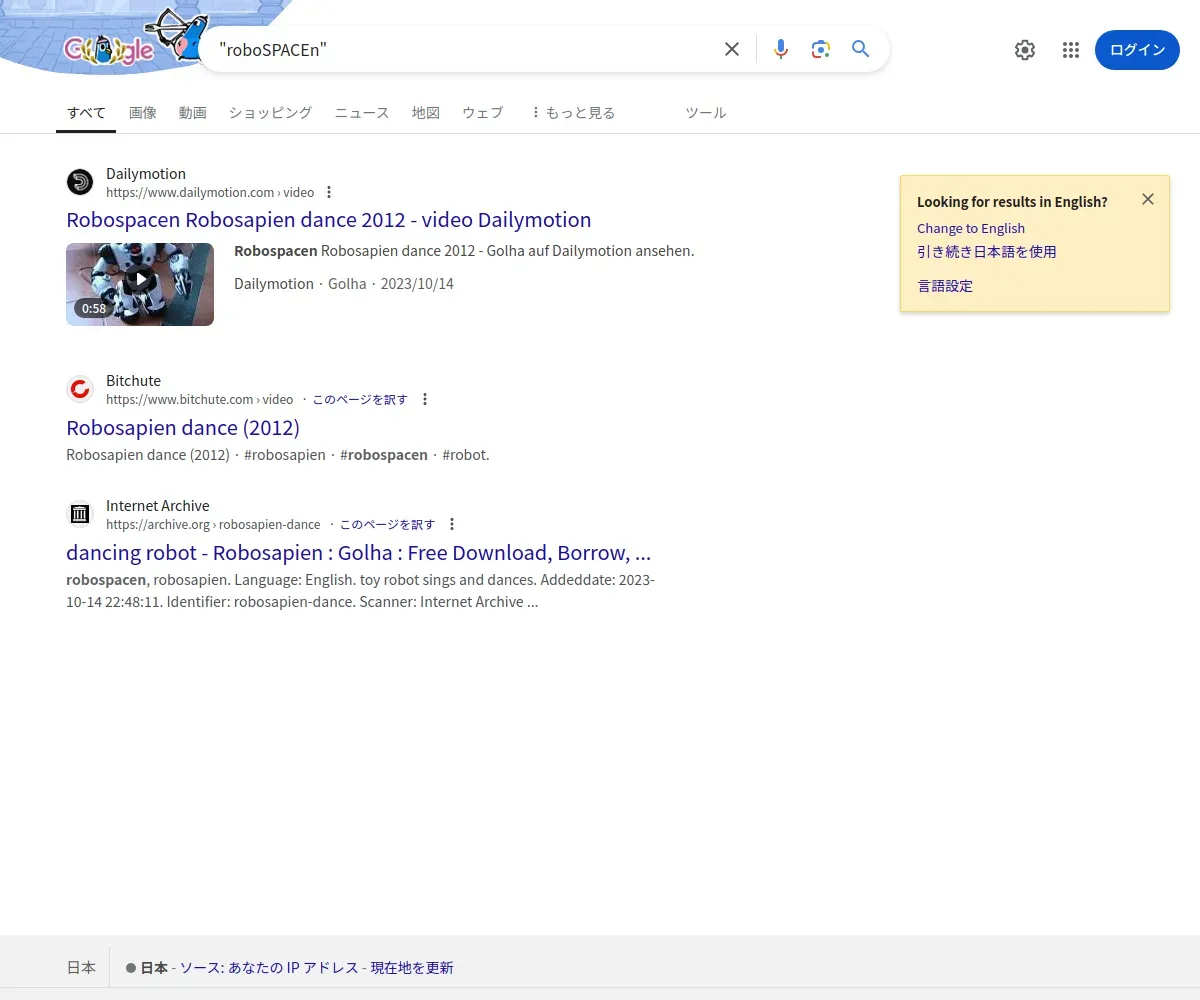Translate the Bitchute page
Image resolution: width=1200 pixels, height=1000 pixels.
[360, 399]
